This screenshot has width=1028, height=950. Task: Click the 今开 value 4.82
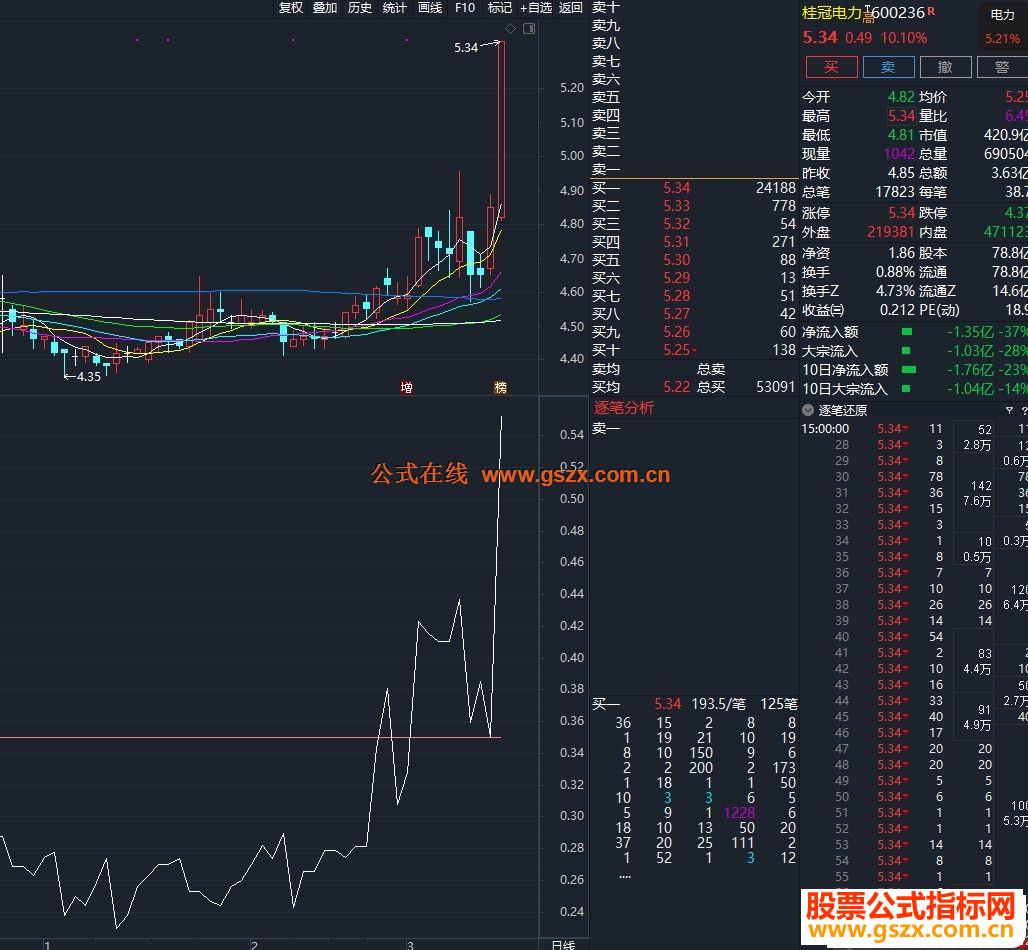coord(901,97)
